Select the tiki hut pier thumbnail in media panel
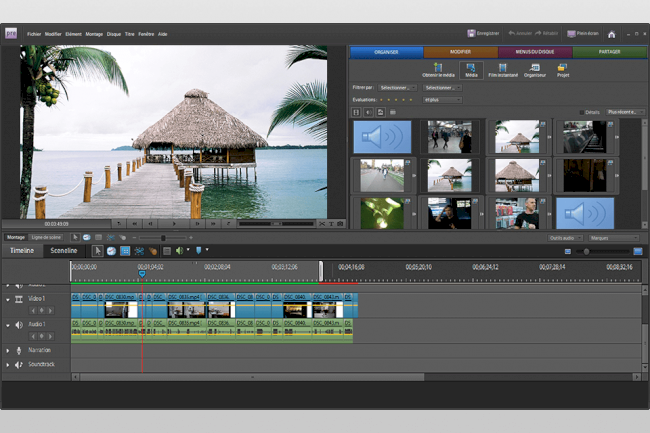 (518, 136)
